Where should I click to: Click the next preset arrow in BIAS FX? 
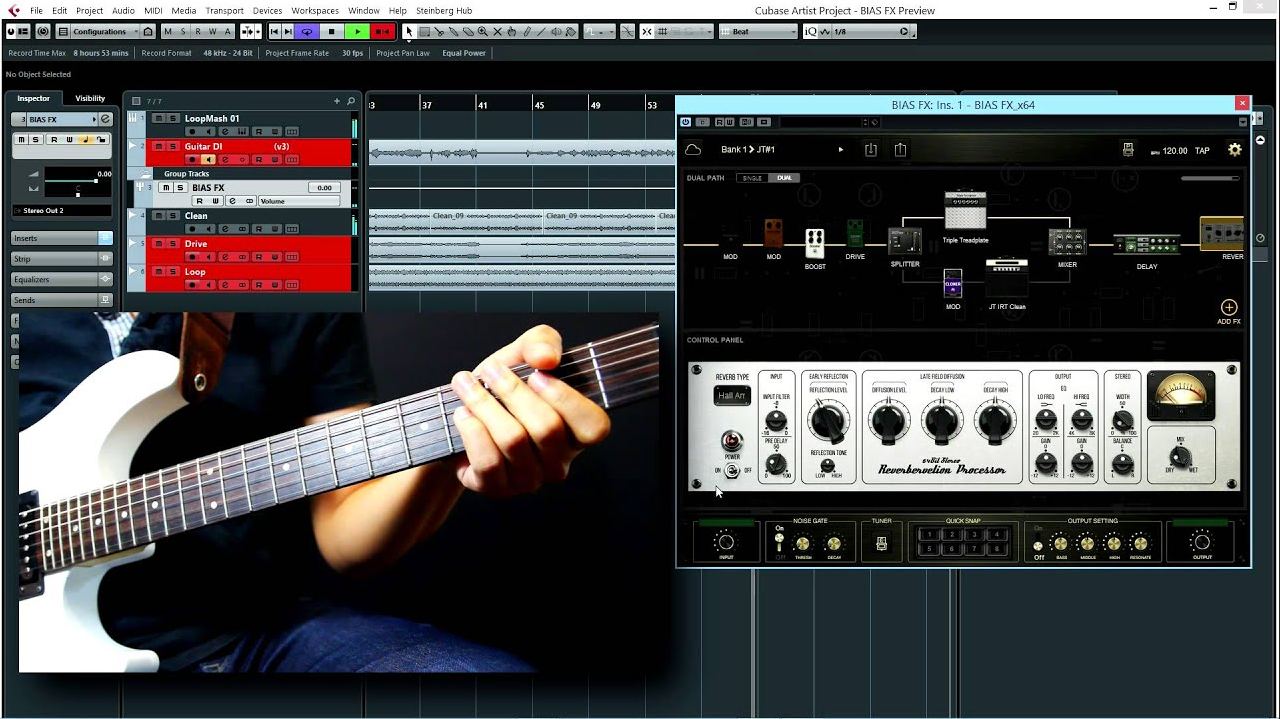(x=841, y=150)
